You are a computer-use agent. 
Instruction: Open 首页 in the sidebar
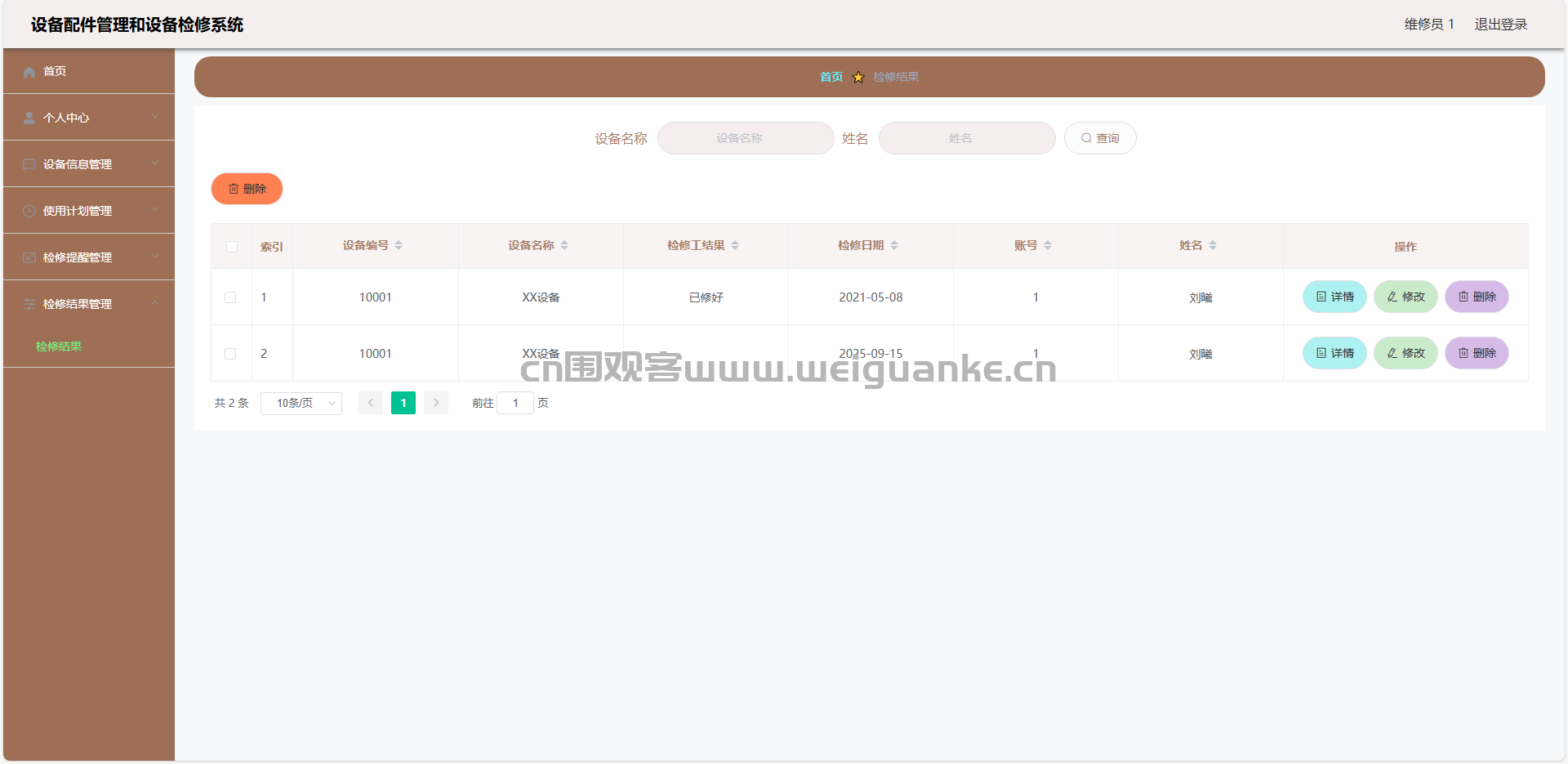[89, 71]
